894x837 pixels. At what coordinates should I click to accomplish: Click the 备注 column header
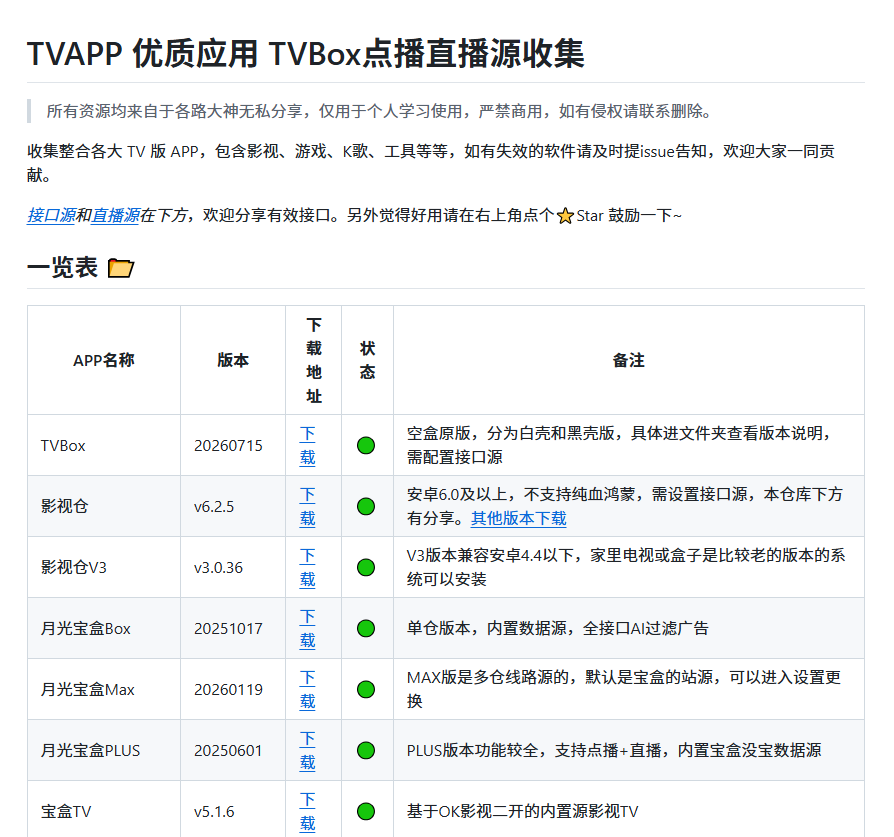628,360
